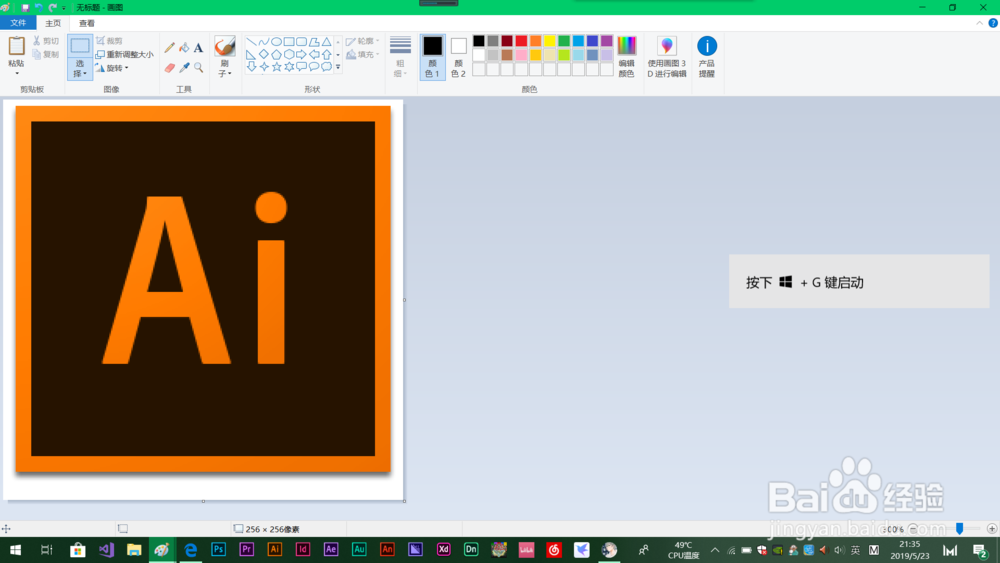1000x563 pixels.
Task: Open File Explorer from the taskbar
Action: 134,550
